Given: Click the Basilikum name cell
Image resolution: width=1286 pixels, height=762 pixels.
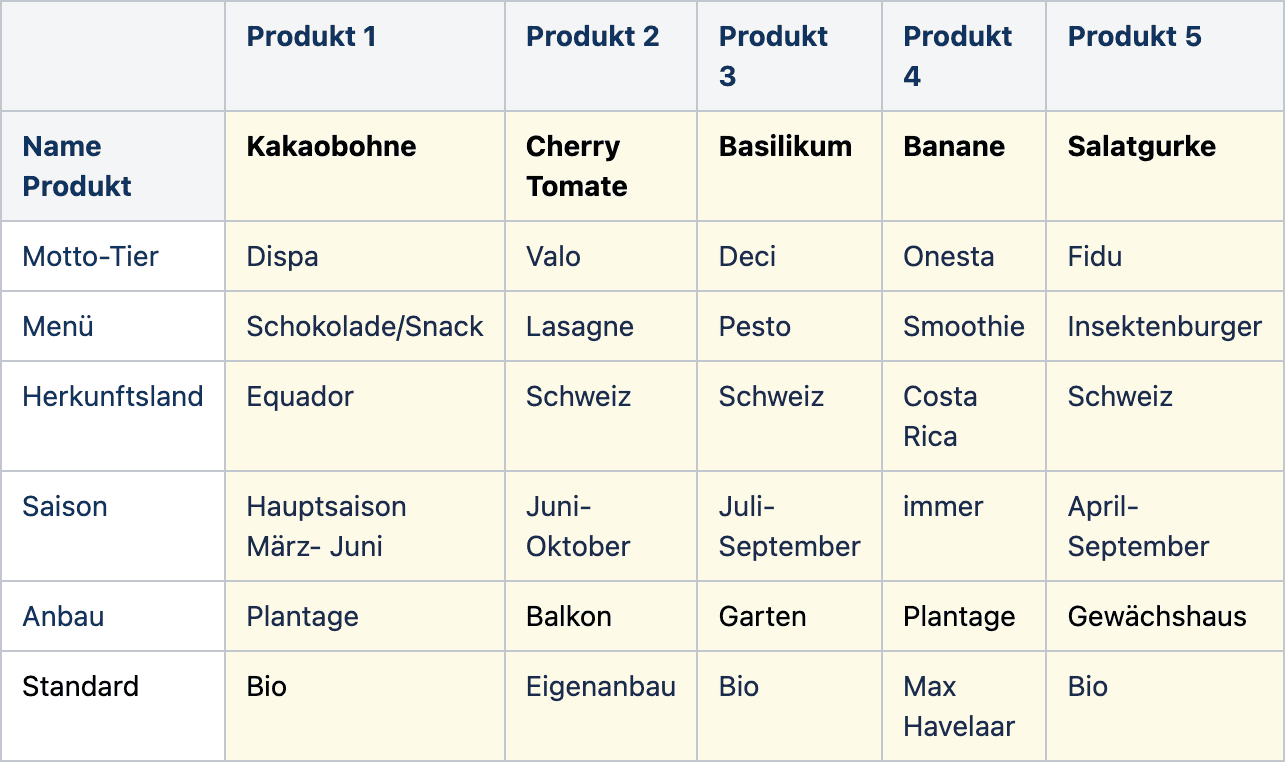Looking at the screenshot, I should 790,166.
